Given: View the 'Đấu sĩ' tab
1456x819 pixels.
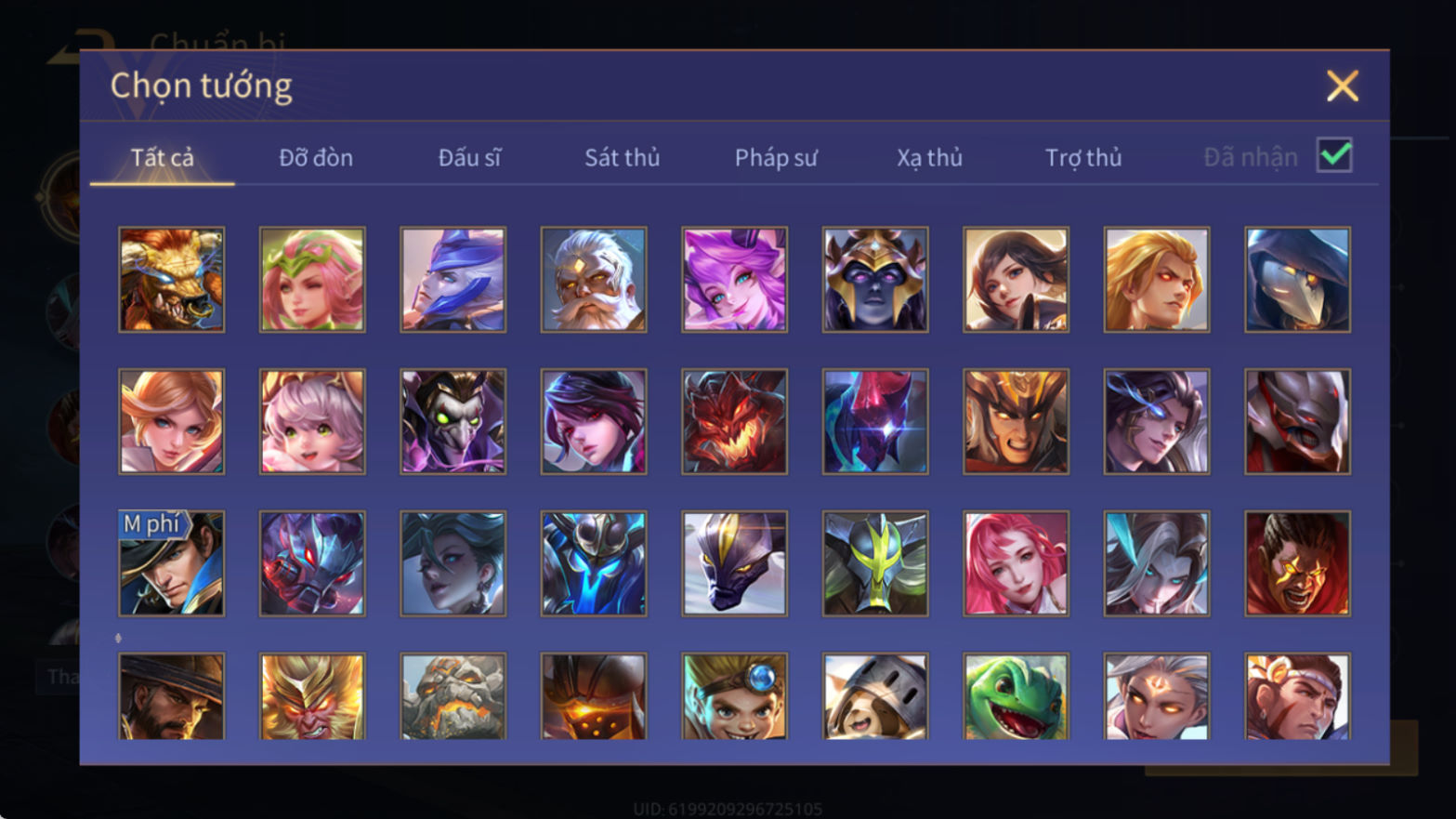Looking at the screenshot, I should click(469, 158).
